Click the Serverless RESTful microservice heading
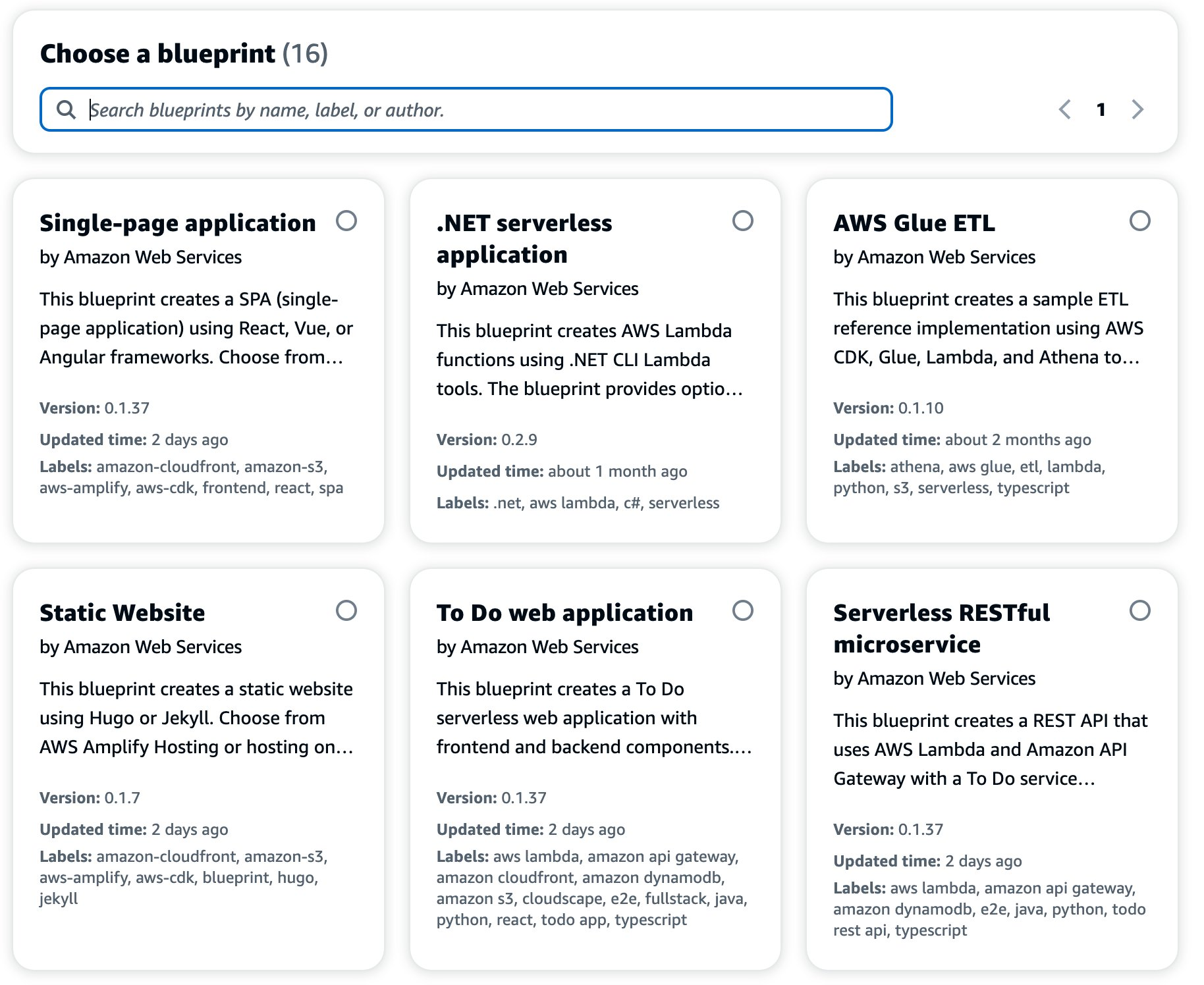This screenshot has height=985, width=1204. pyautogui.click(x=941, y=628)
